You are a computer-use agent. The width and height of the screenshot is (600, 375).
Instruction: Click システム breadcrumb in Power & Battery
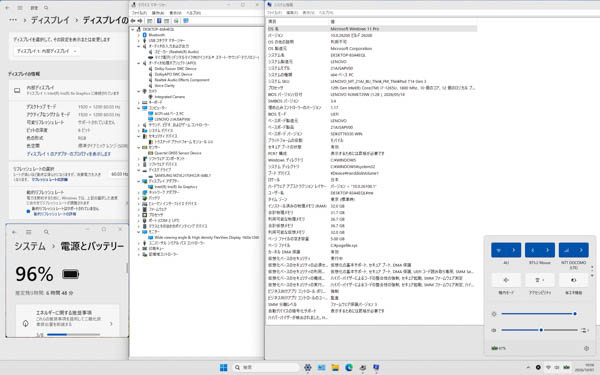tap(30, 246)
